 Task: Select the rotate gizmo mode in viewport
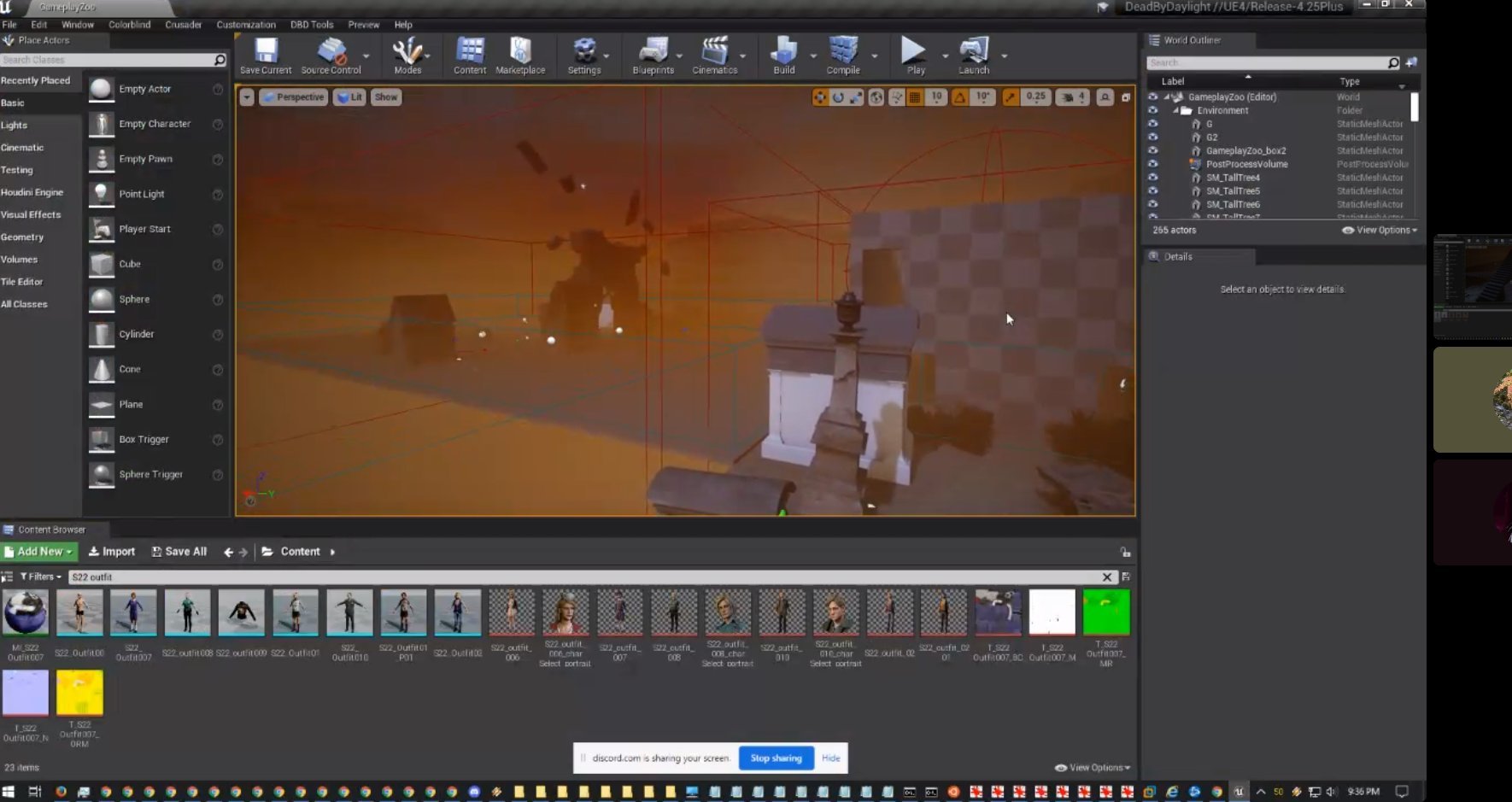point(838,97)
